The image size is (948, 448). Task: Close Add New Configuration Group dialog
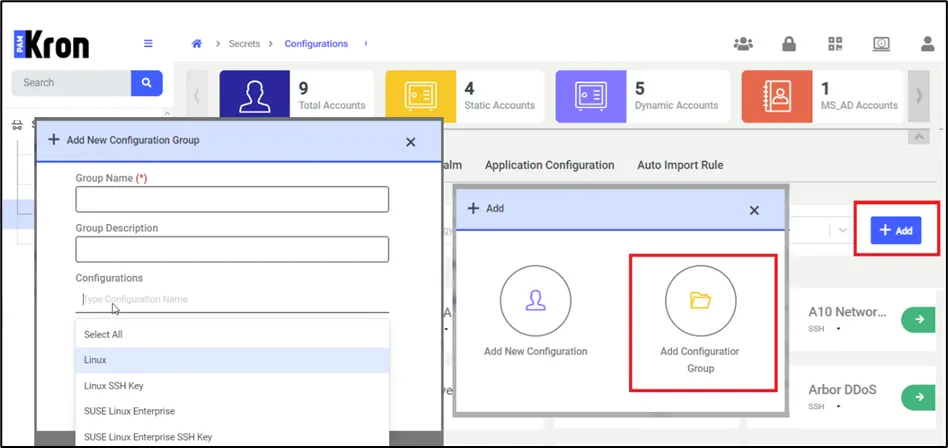point(411,142)
